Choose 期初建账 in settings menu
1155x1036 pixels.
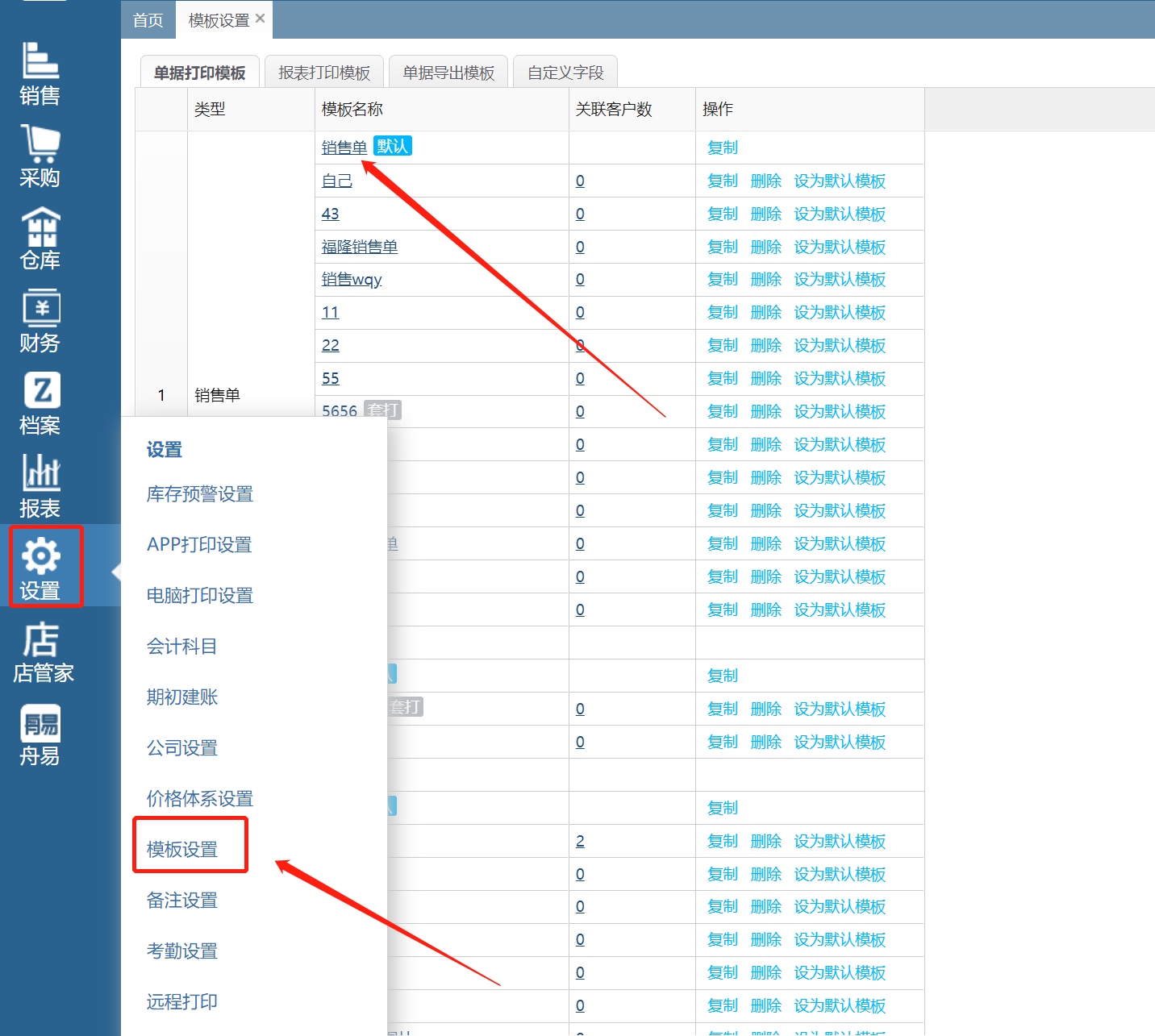click(181, 697)
